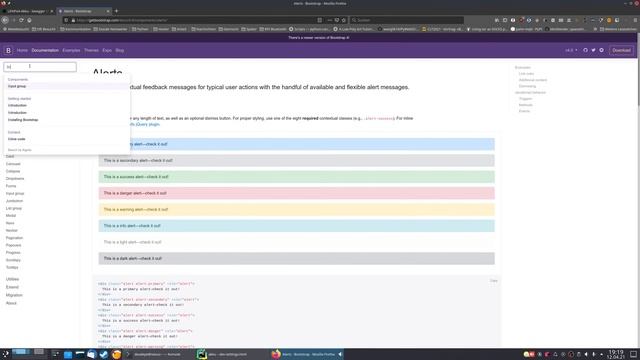Open the Themes nav link

click(x=91, y=51)
